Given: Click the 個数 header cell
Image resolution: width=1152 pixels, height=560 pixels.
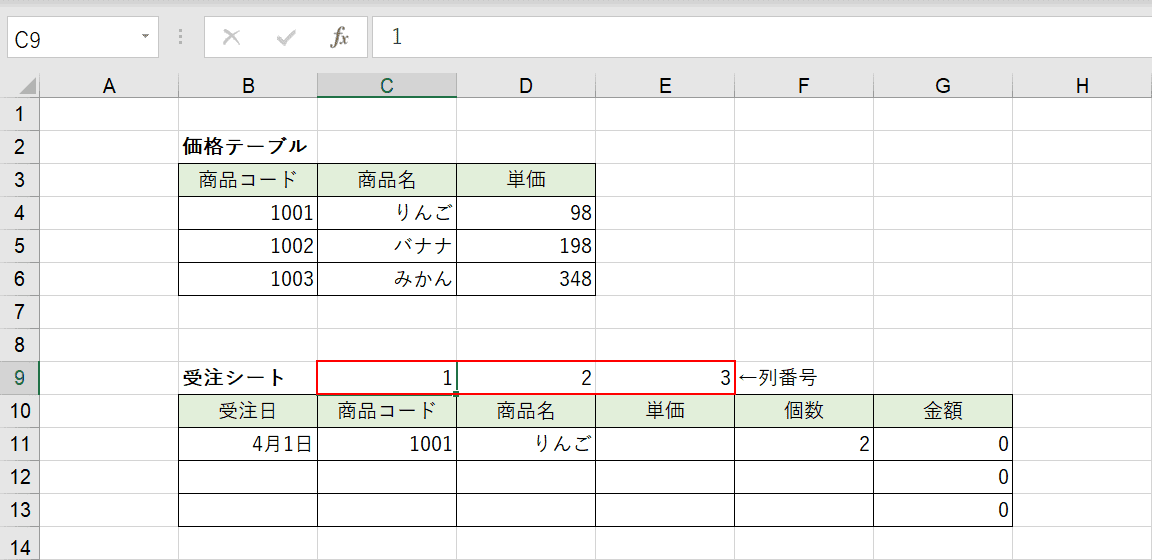Looking at the screenshot, I should point(804,412).
